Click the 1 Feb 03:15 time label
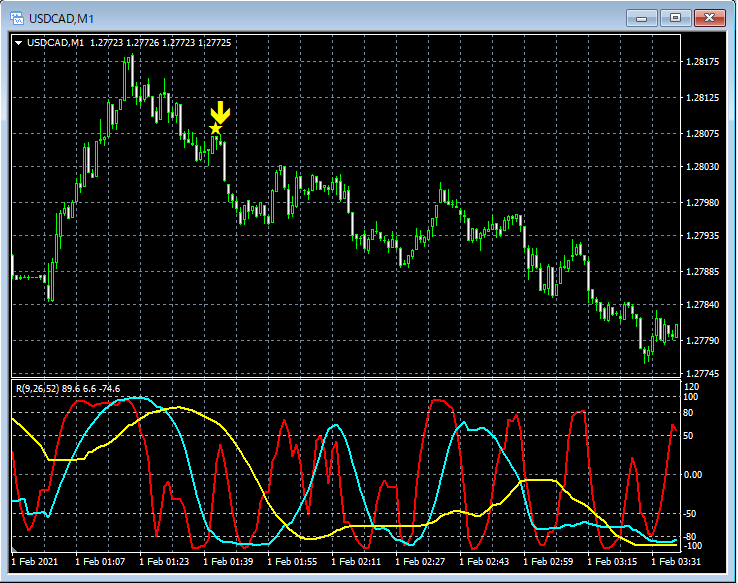This screenshot has width=738, height=583. (x=612, y=561)
